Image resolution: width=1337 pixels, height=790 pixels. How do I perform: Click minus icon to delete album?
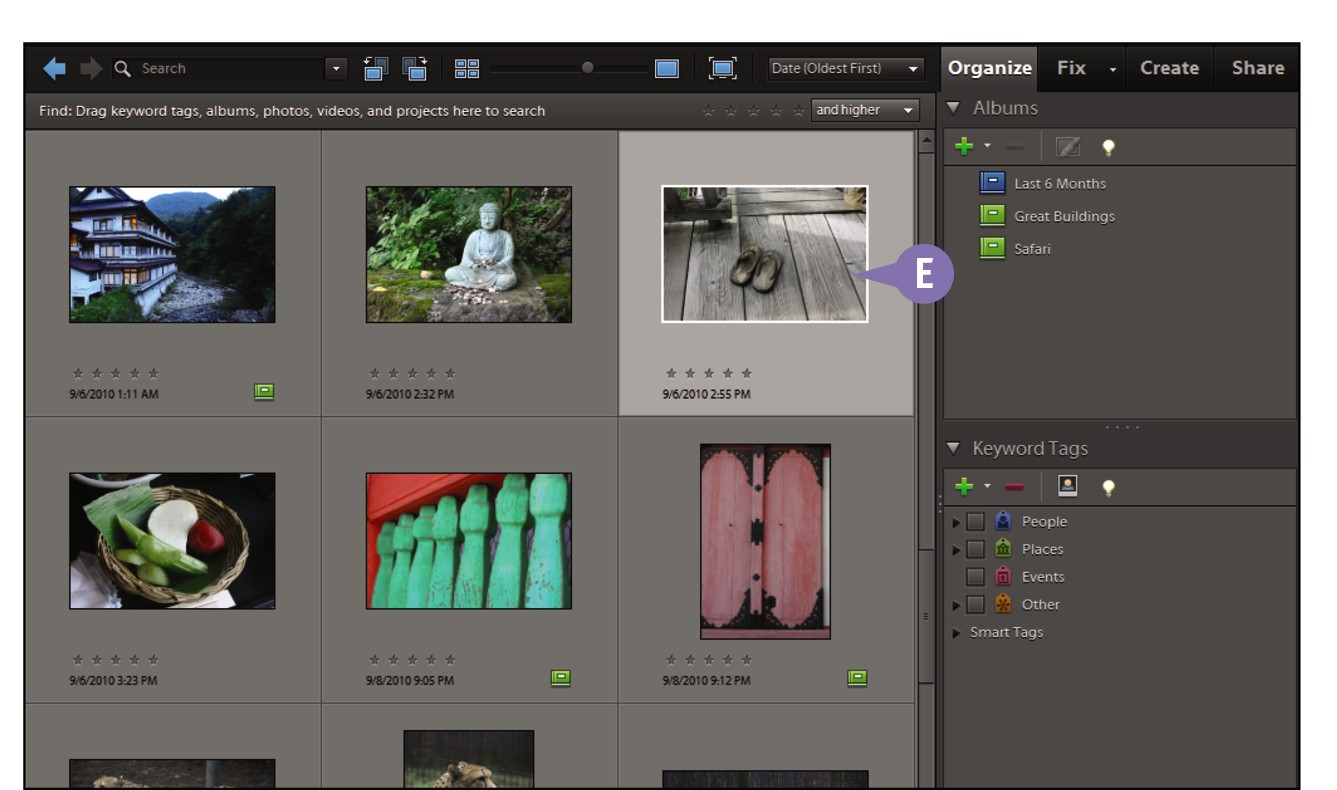pyautogui.click(x=1014, y=148)
